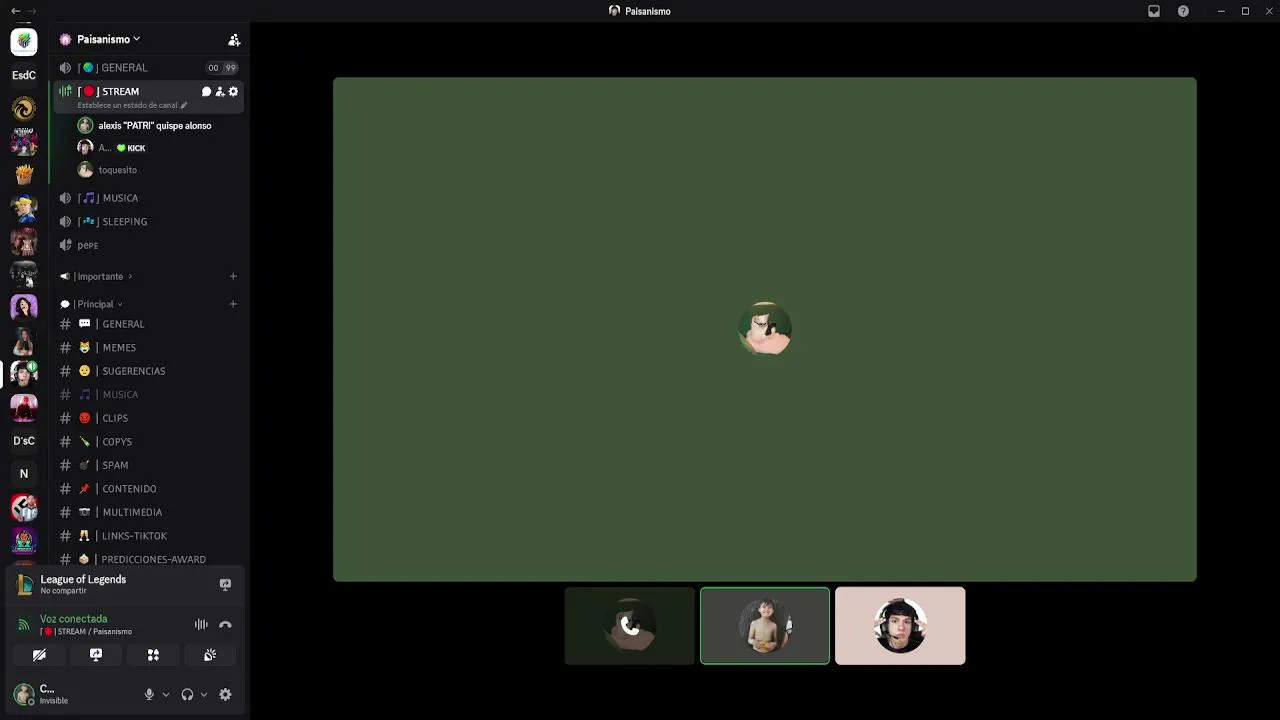Open the GENERAL text channel
This screenshot has width=1280, height=720.
(148, 324)
